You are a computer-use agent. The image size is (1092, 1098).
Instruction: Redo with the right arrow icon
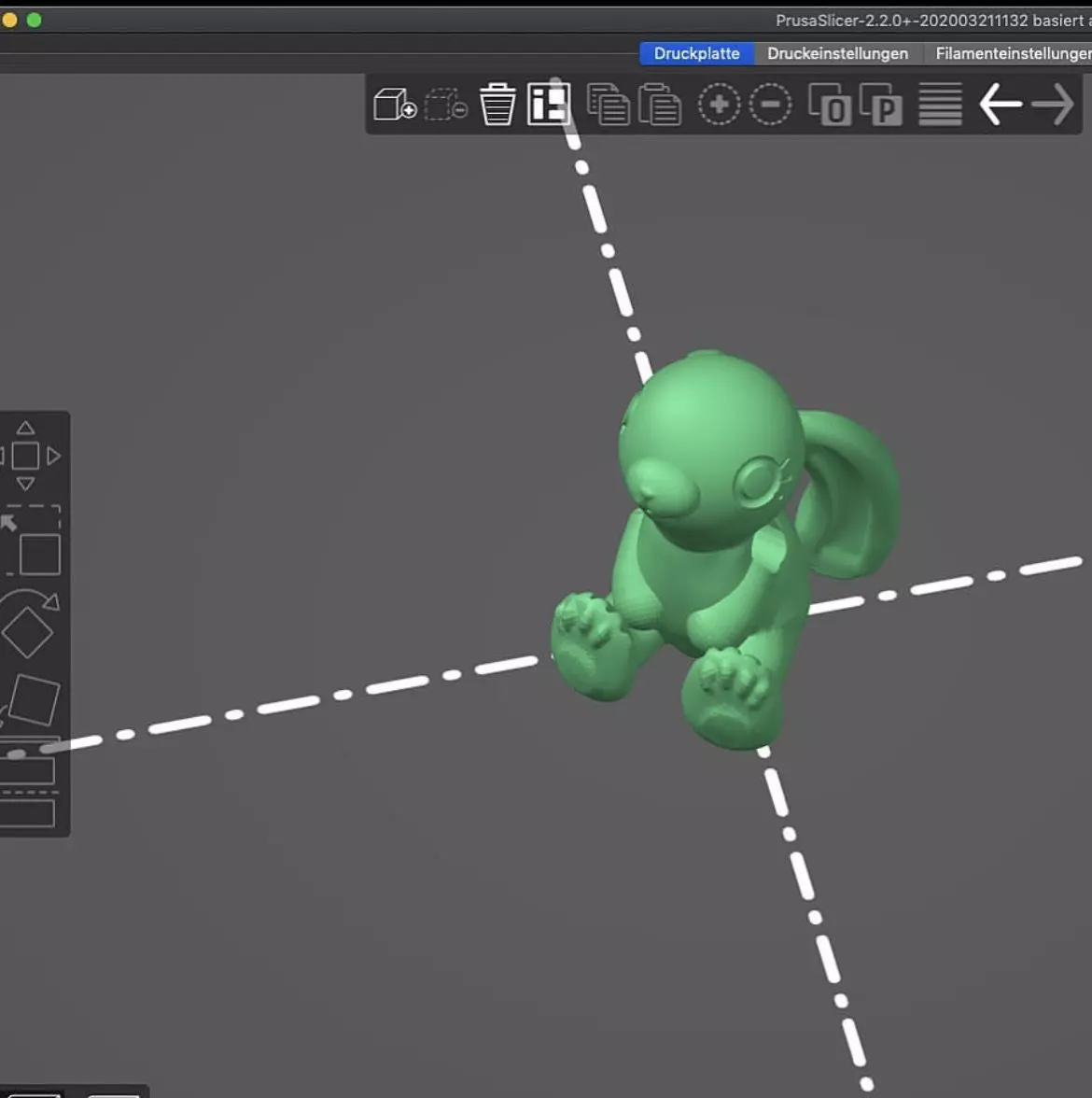point(1052,105)
